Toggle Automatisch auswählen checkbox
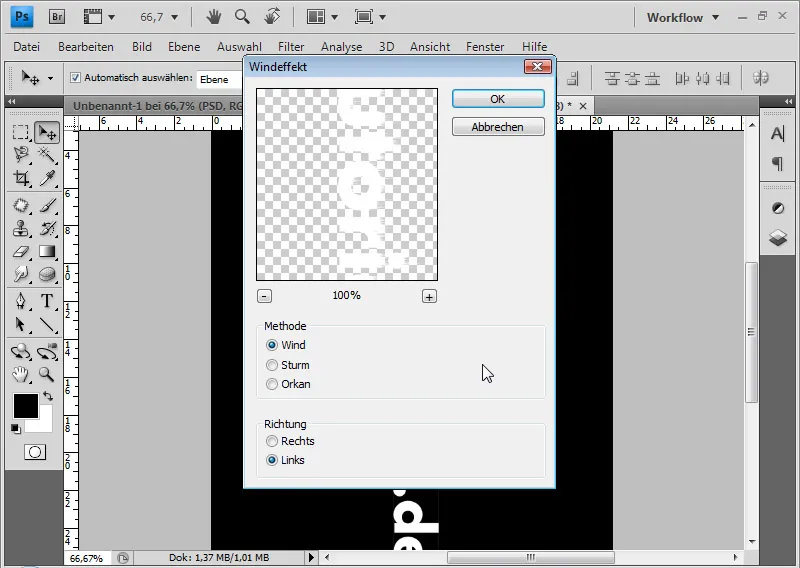 [x=76, y=78]
